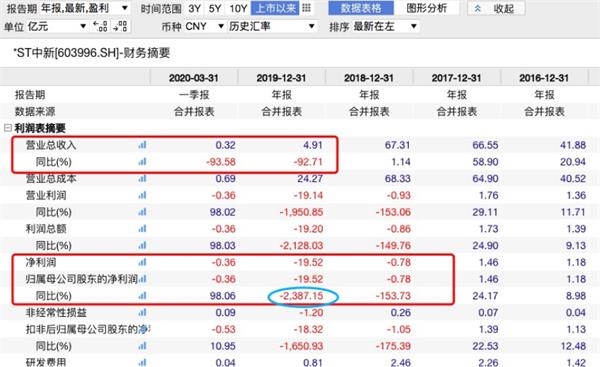Click the 净利润 row label
This screenshot has height=367, width=600.
tap(41, 262)
